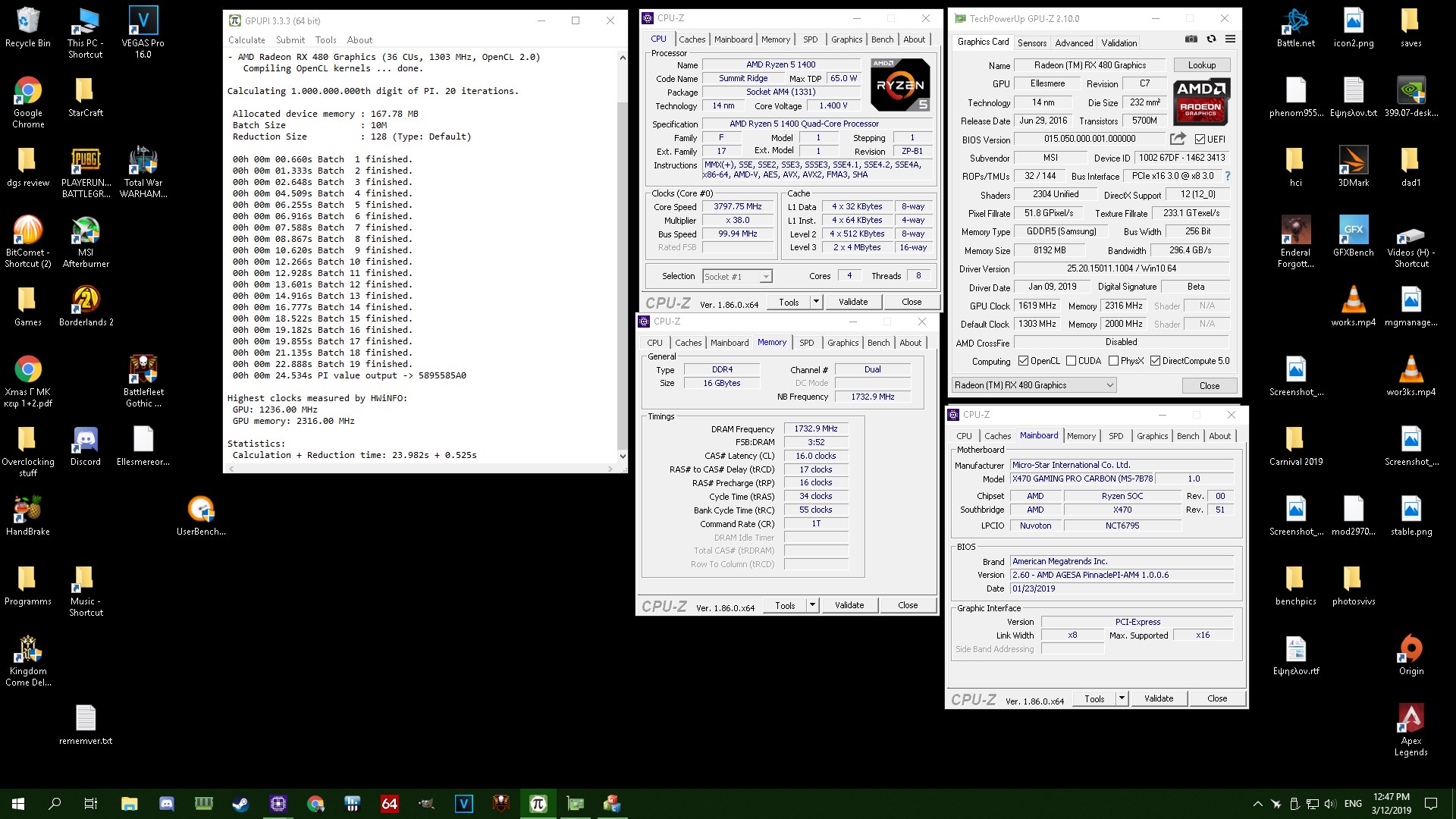
Task: Click the volume speaker icon in tray
Action: [x=1331, y=804]
